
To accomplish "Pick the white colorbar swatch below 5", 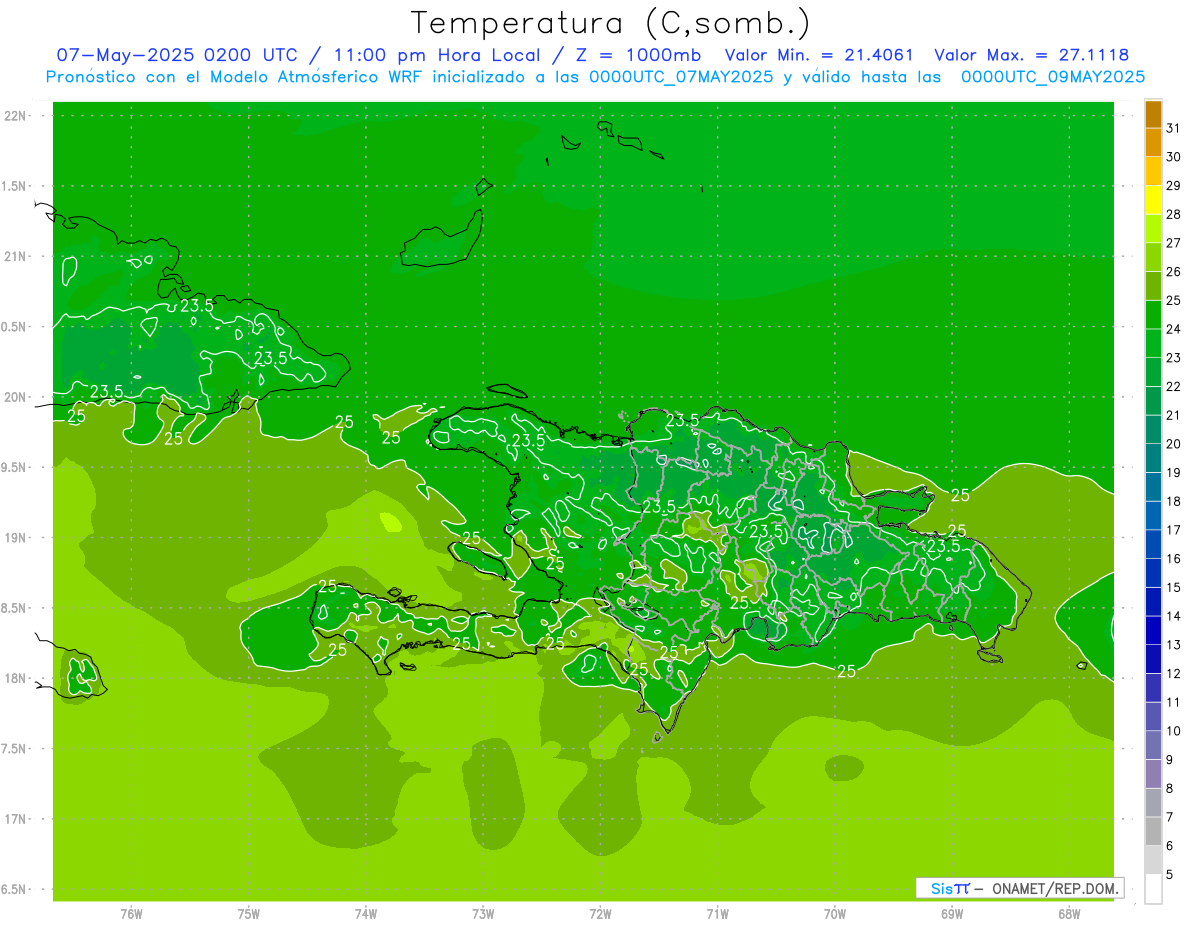I will click(x=1153, y=889).
